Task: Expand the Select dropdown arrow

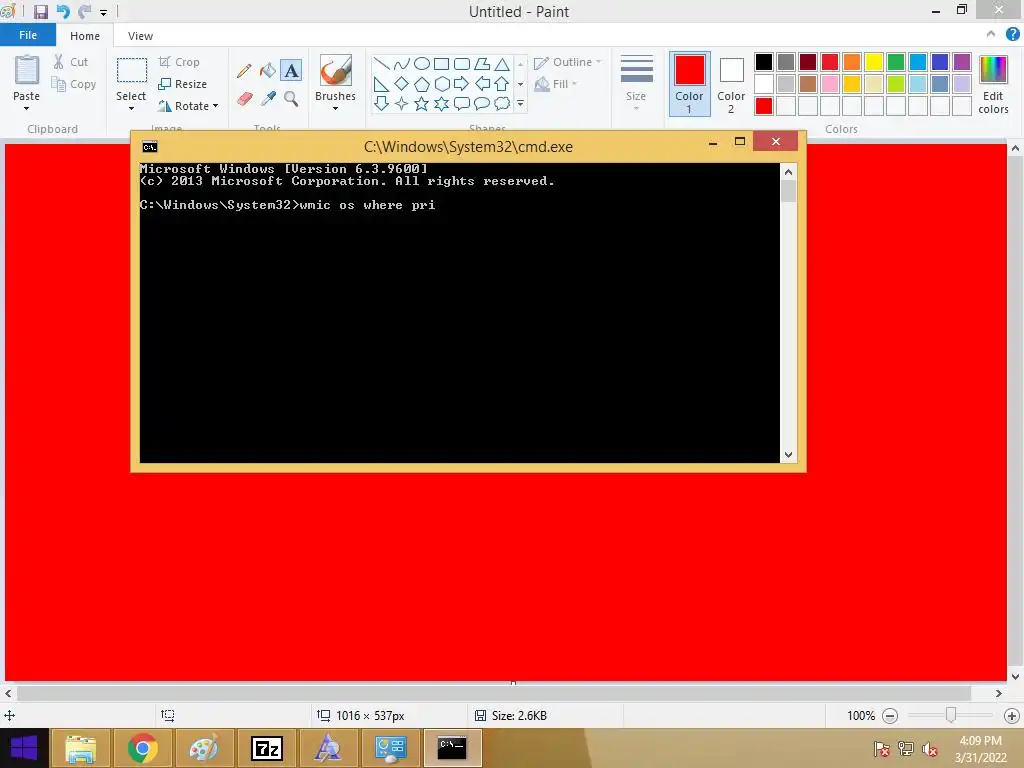Action: click(131, 108)
